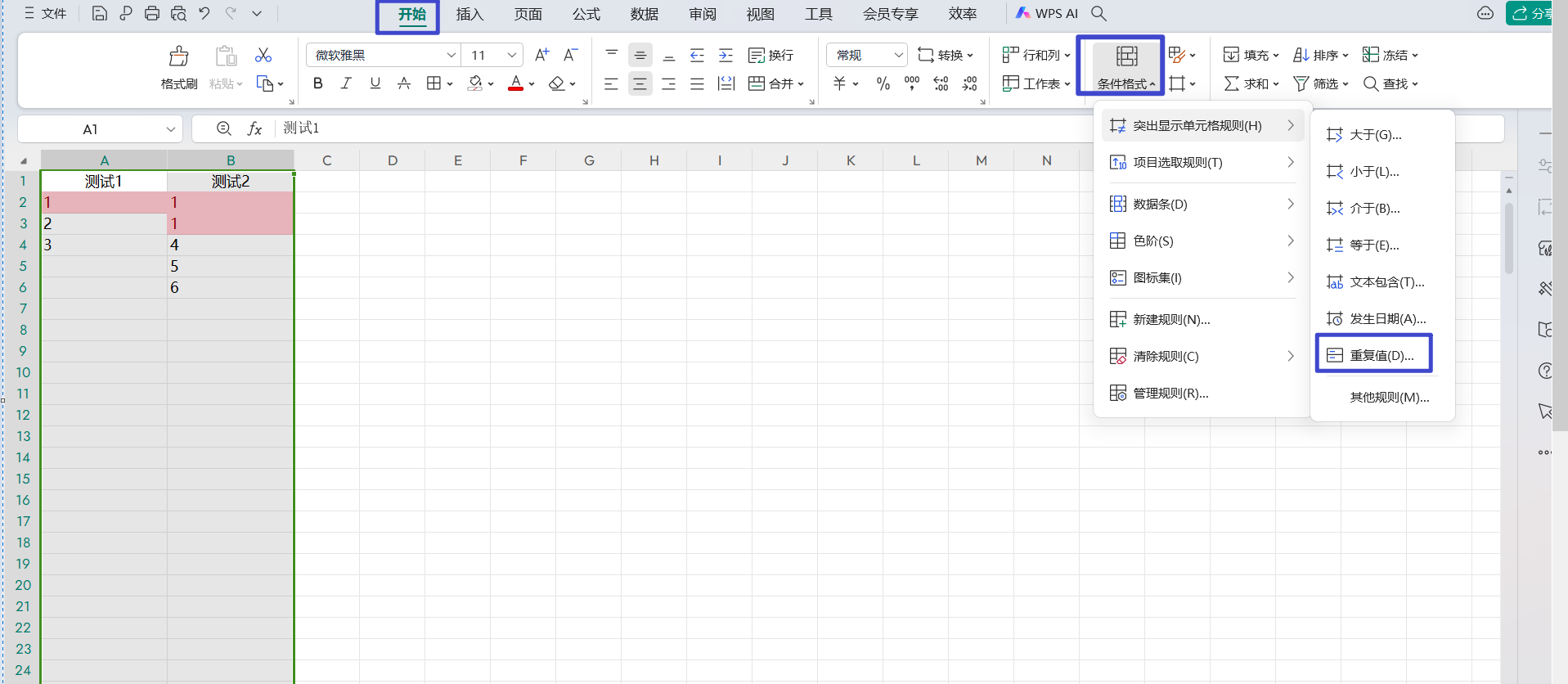1568x684 pixels.
Task: Open the Worksheet (工作表) menu
Action: pyautogui.click(x=1036, y=83)
